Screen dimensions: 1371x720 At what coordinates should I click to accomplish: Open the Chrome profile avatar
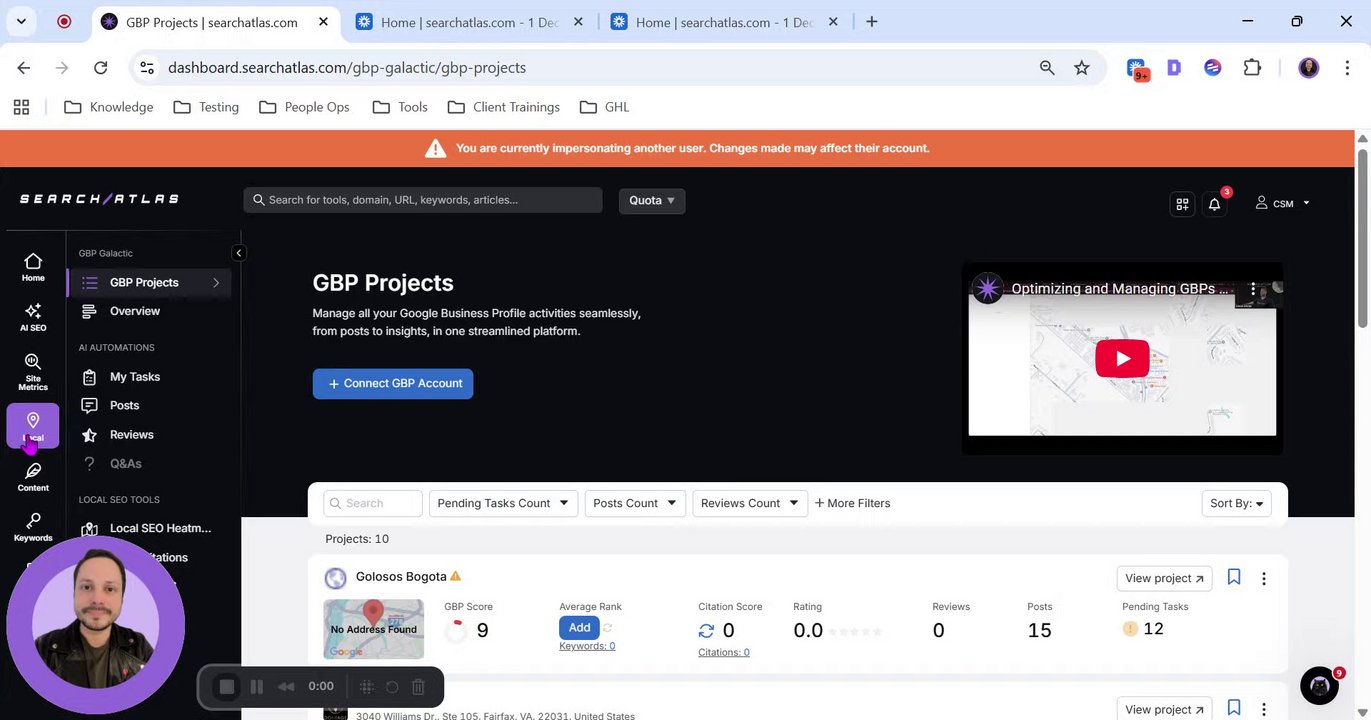point(1309,67)
